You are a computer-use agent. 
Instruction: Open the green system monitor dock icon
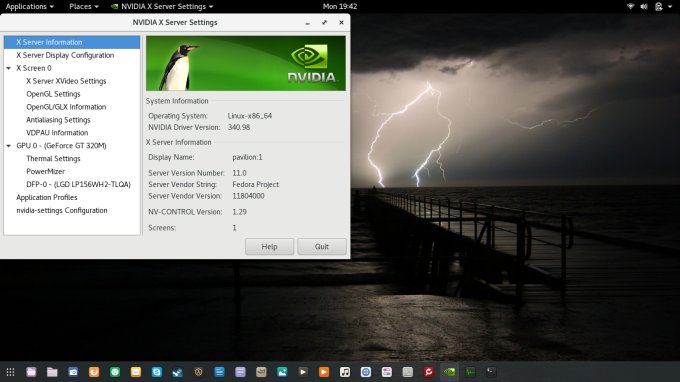click(x=470, y=372)
